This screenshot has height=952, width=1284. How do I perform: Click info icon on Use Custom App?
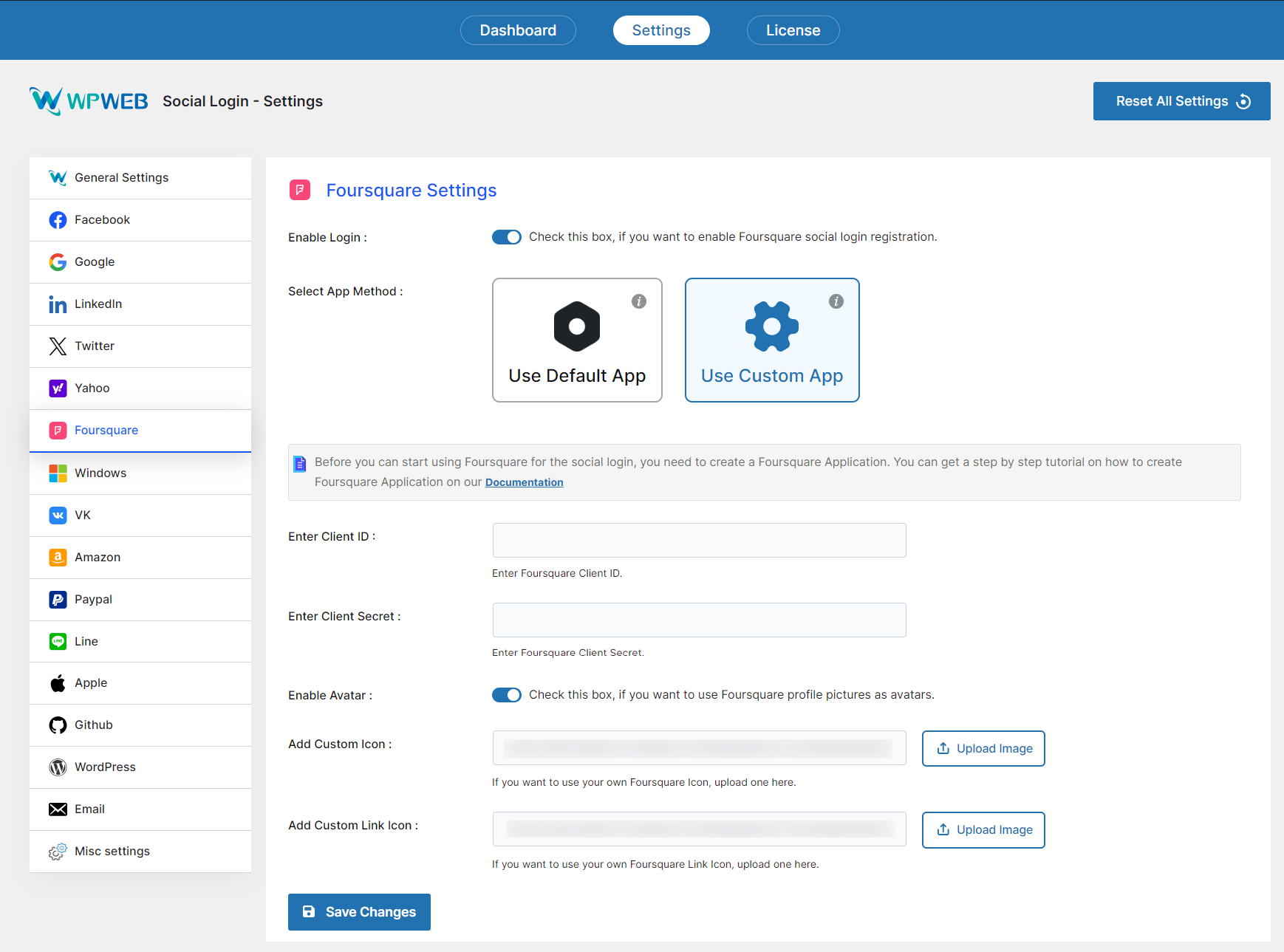coord(836,301)
